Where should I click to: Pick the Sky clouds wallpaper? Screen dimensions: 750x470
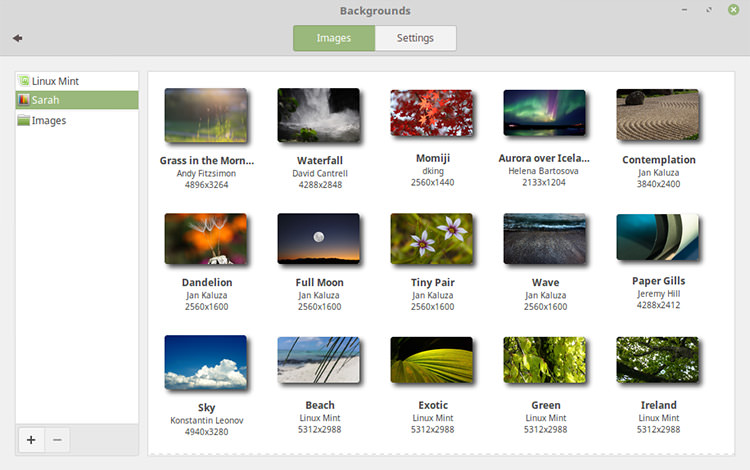tap(206, 362)
